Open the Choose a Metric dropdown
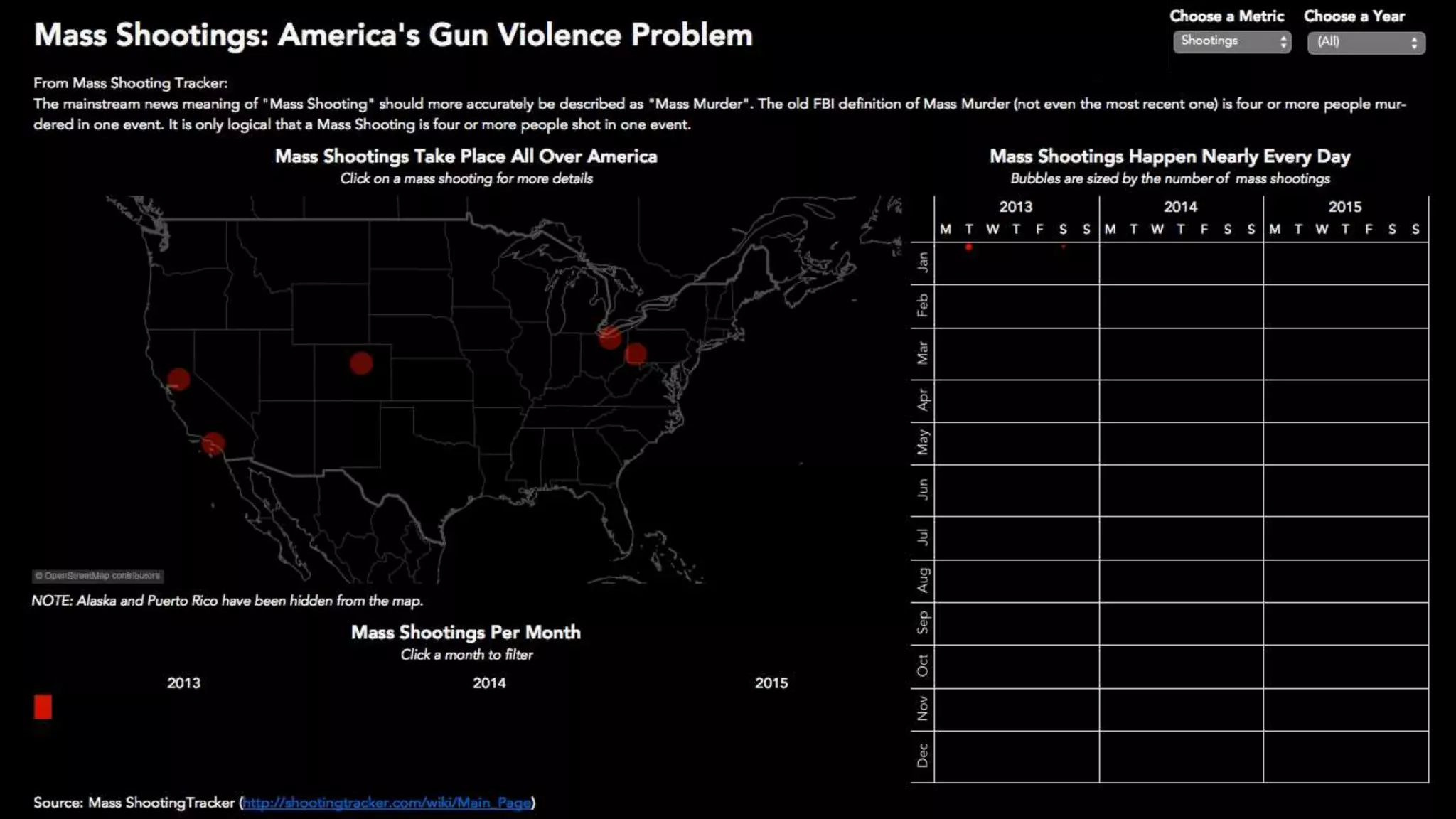1456x819 pixels. click(x=1231, y=41)
